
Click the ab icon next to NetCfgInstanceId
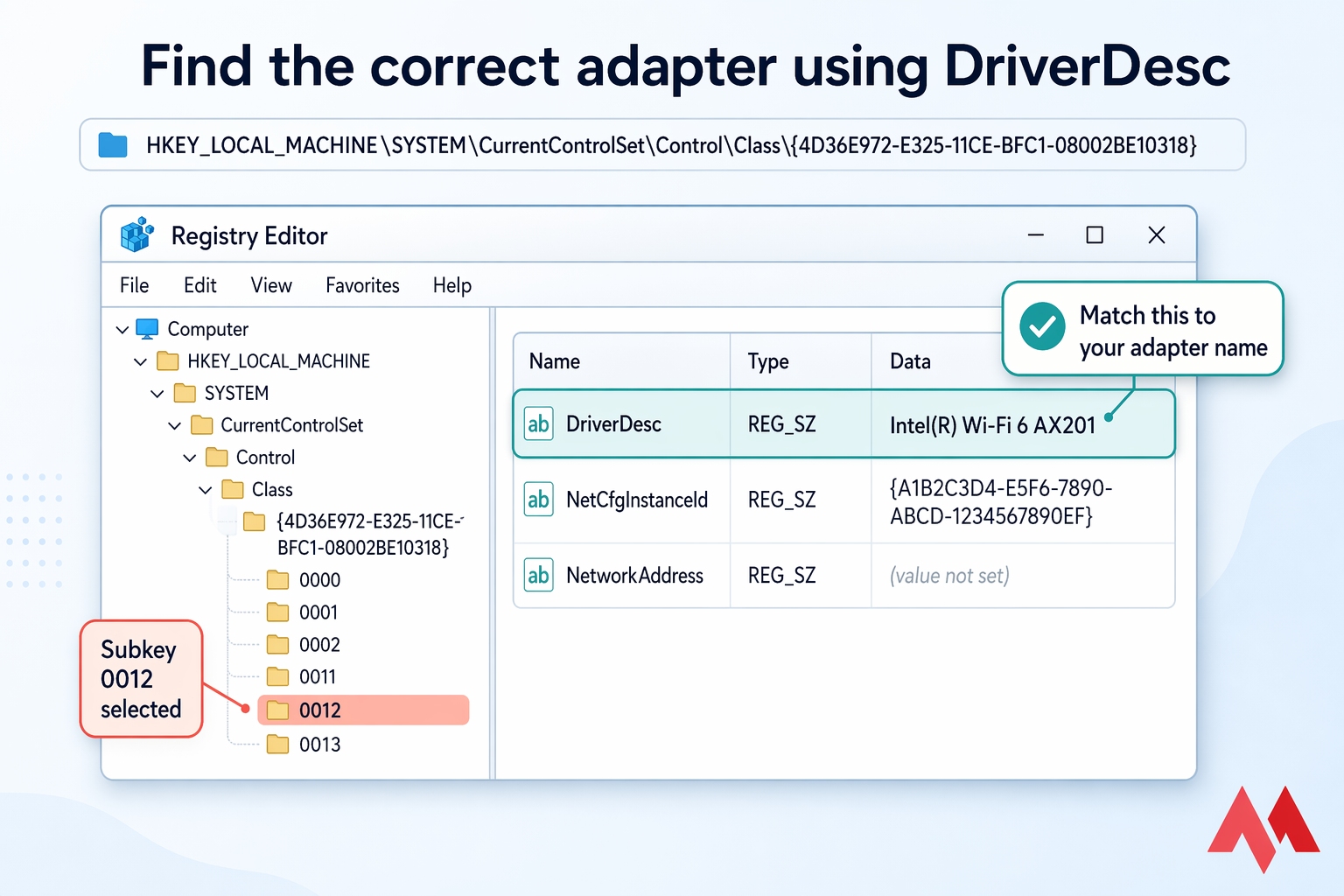coord(539,500)
